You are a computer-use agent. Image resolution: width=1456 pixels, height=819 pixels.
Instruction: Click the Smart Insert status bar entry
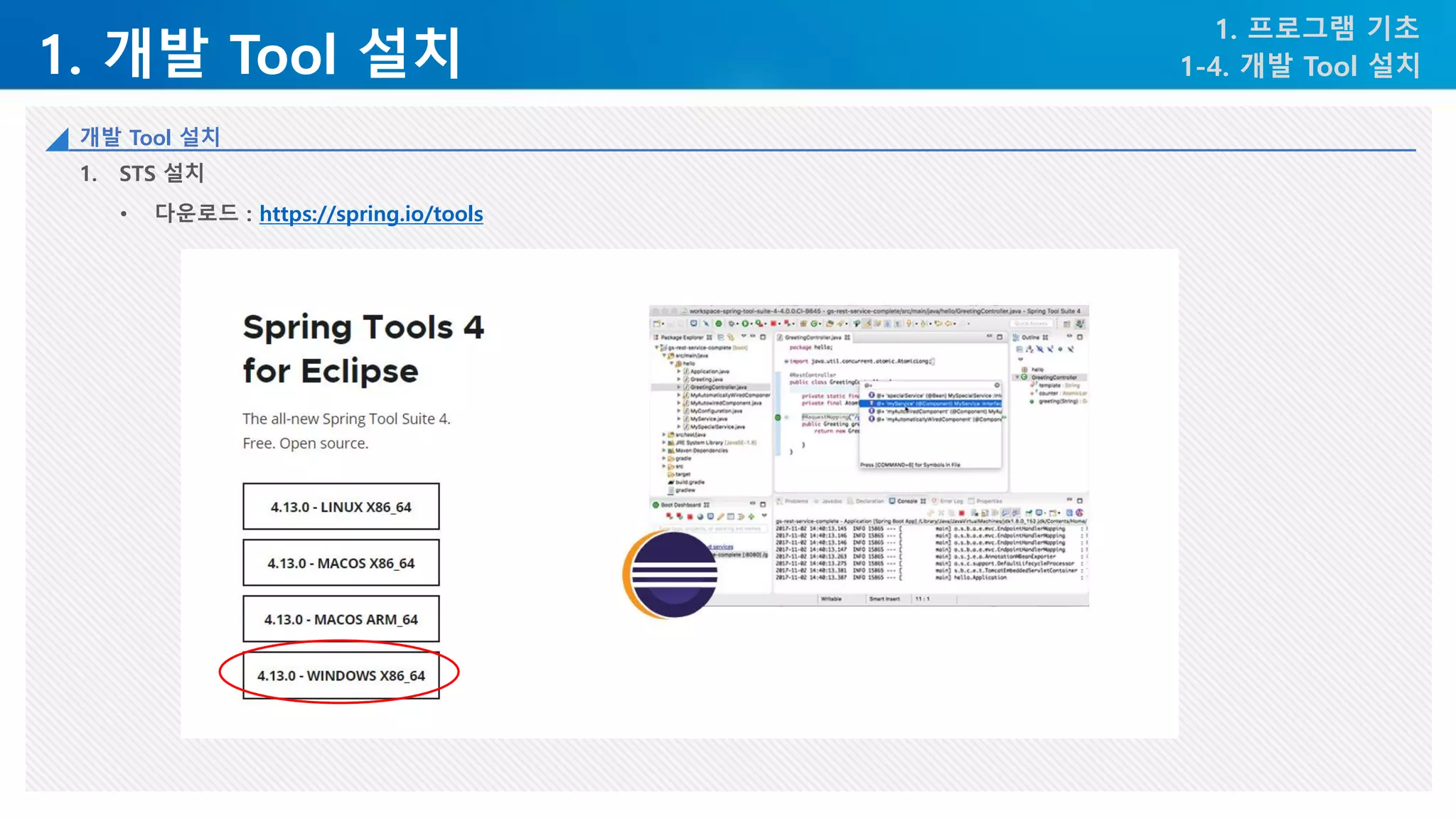884,599
